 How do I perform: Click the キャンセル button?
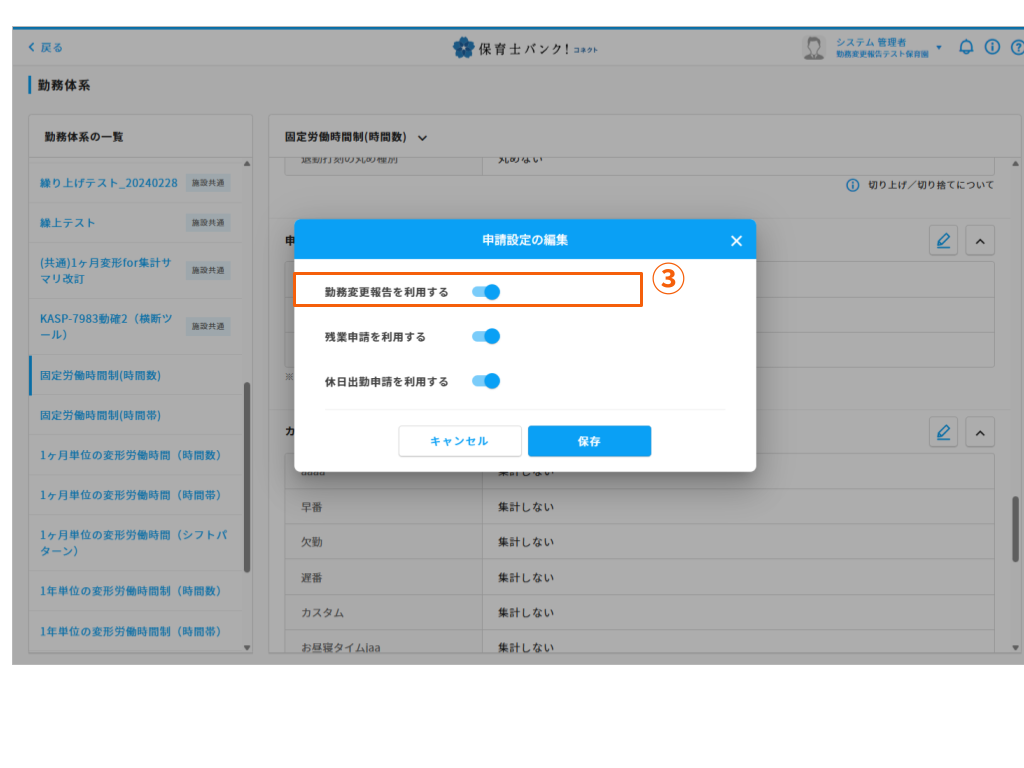pos(459,441)
